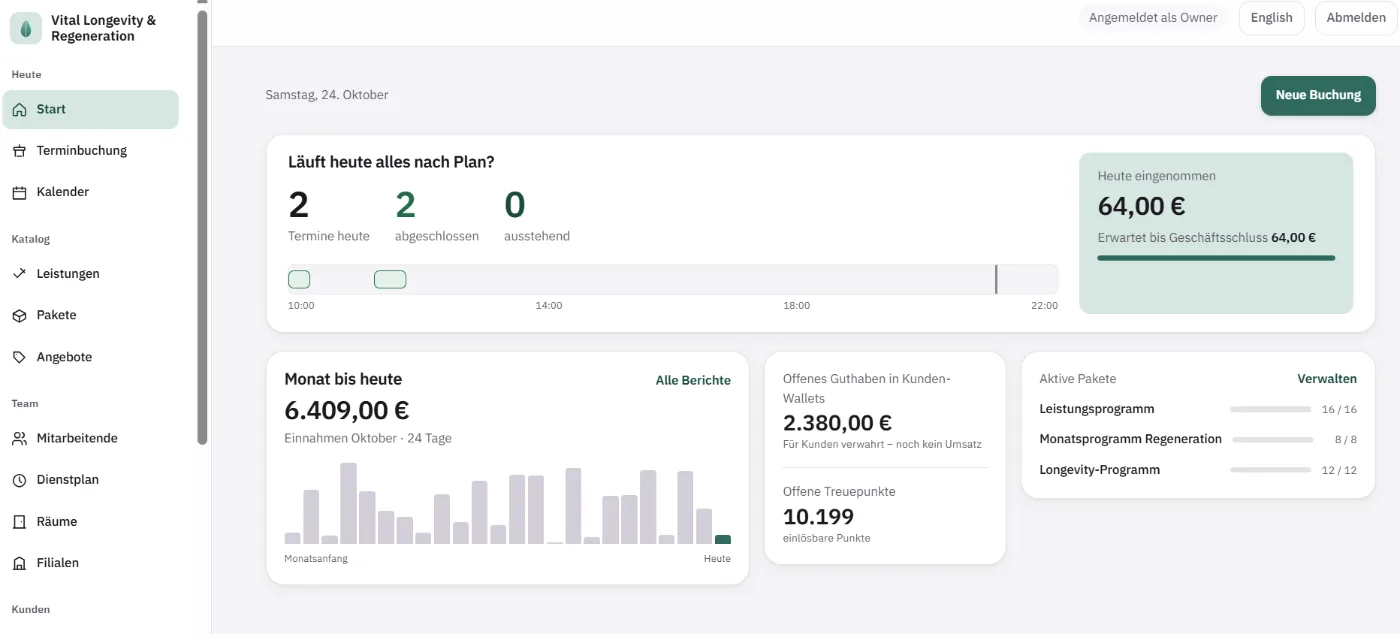Open the Alle Berichte link
This screenshot has width=1400, height=634.
click(693, 381)
